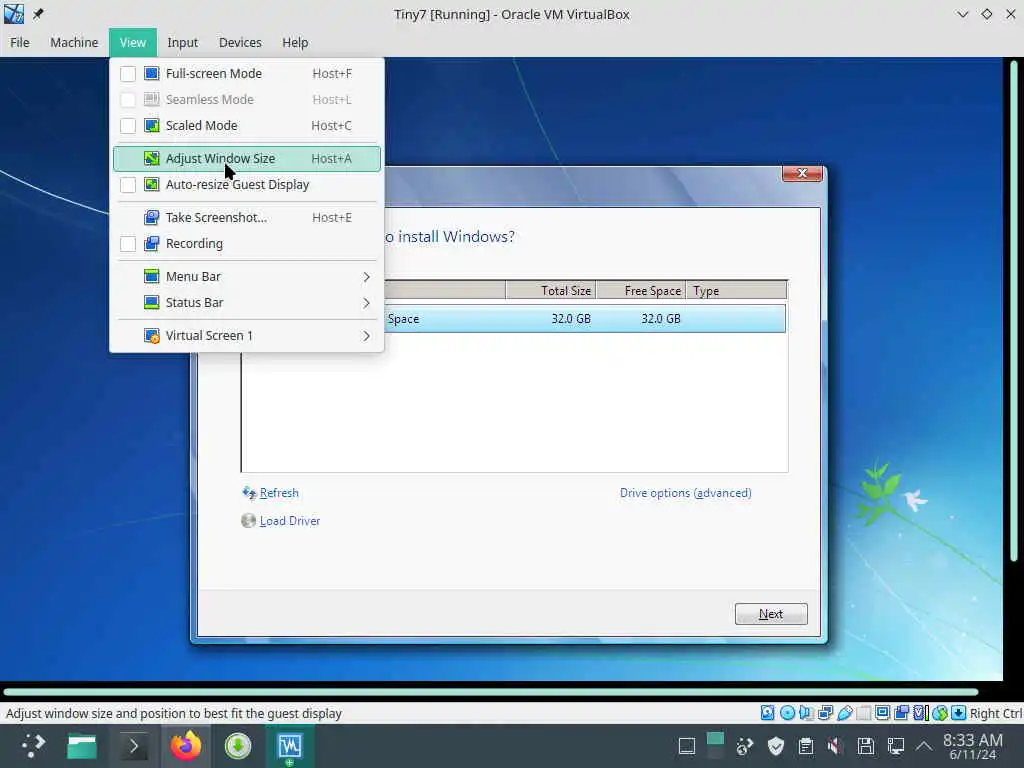Expand the Status Bar submenu
This screenshot has width=1024, height=768.
tap(247, 302)
